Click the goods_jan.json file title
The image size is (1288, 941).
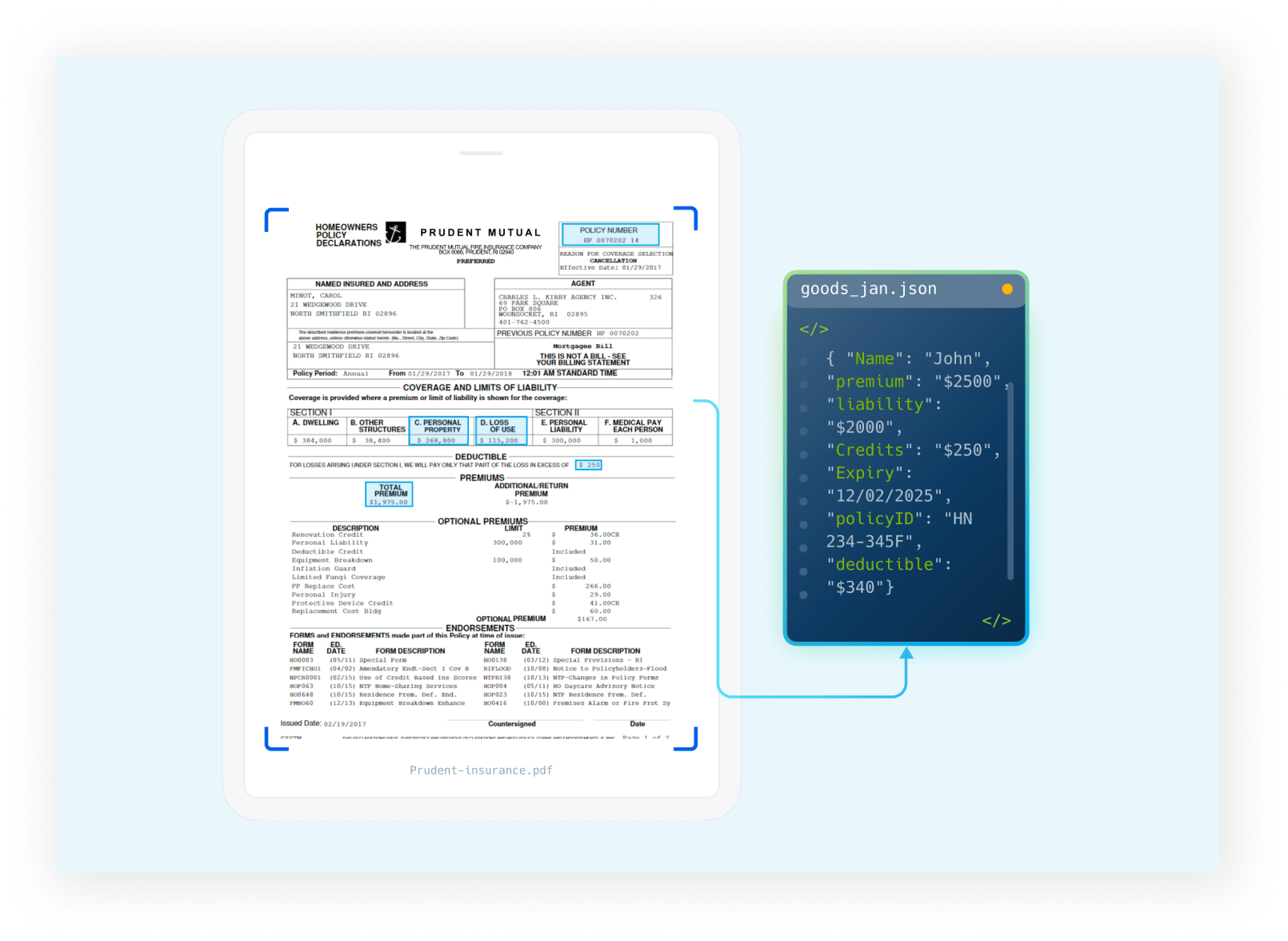tap(868, 289)
